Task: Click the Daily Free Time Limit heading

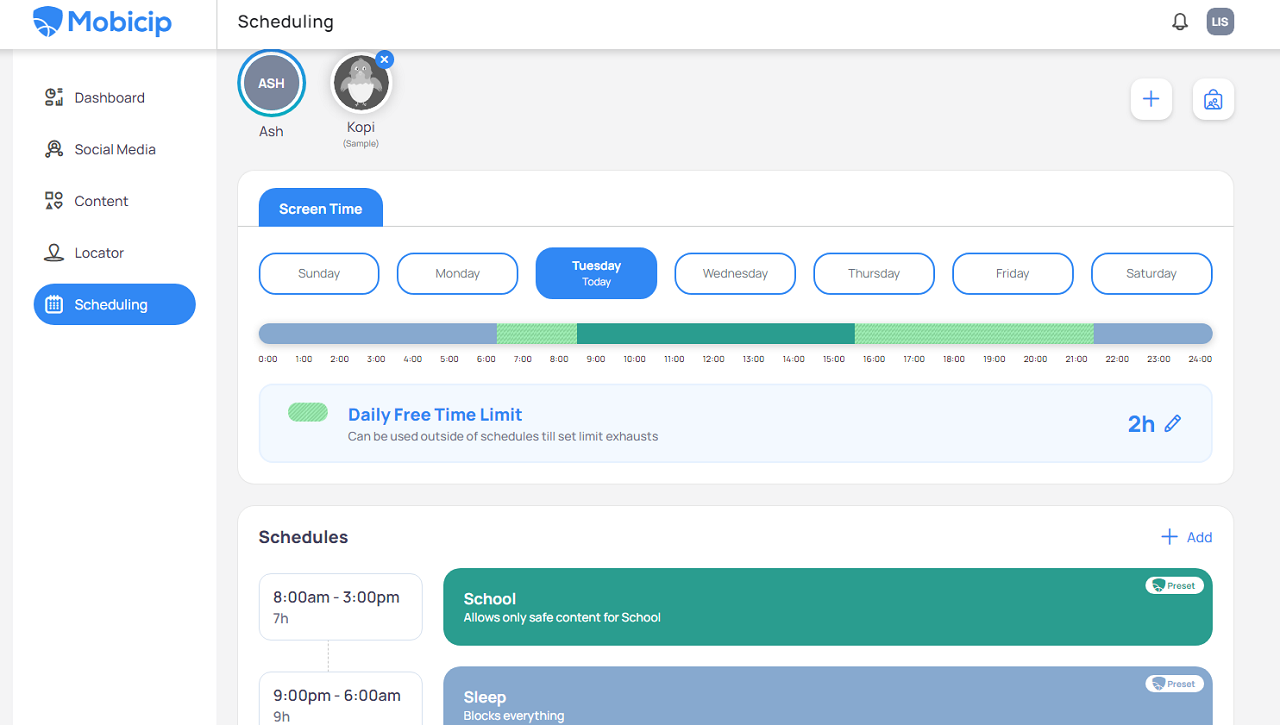Action: [435, 414]
